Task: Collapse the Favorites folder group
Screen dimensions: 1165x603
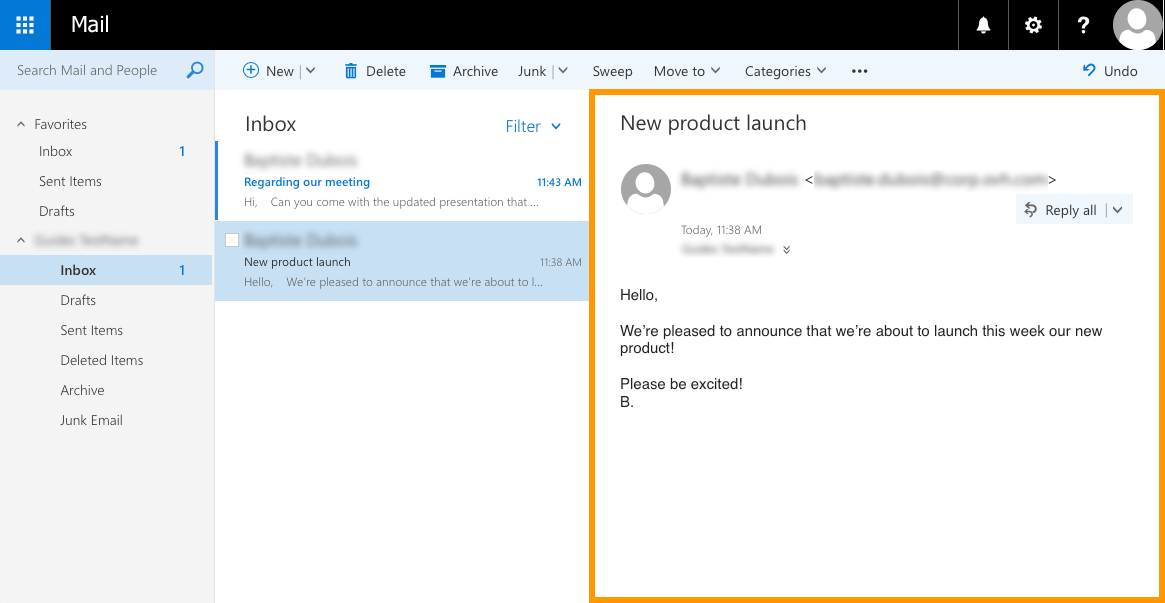Action: 21,124
